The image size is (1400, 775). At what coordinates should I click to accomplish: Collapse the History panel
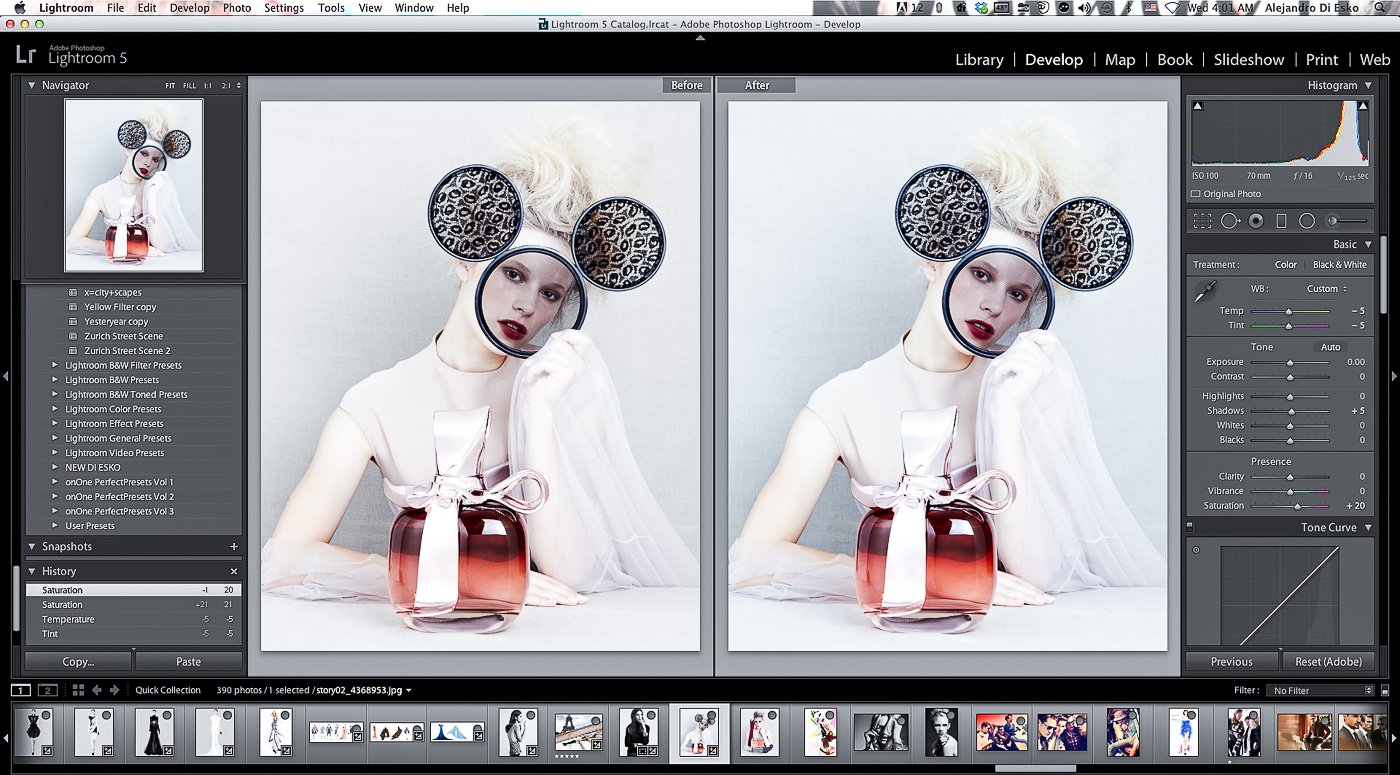point(31,572)
